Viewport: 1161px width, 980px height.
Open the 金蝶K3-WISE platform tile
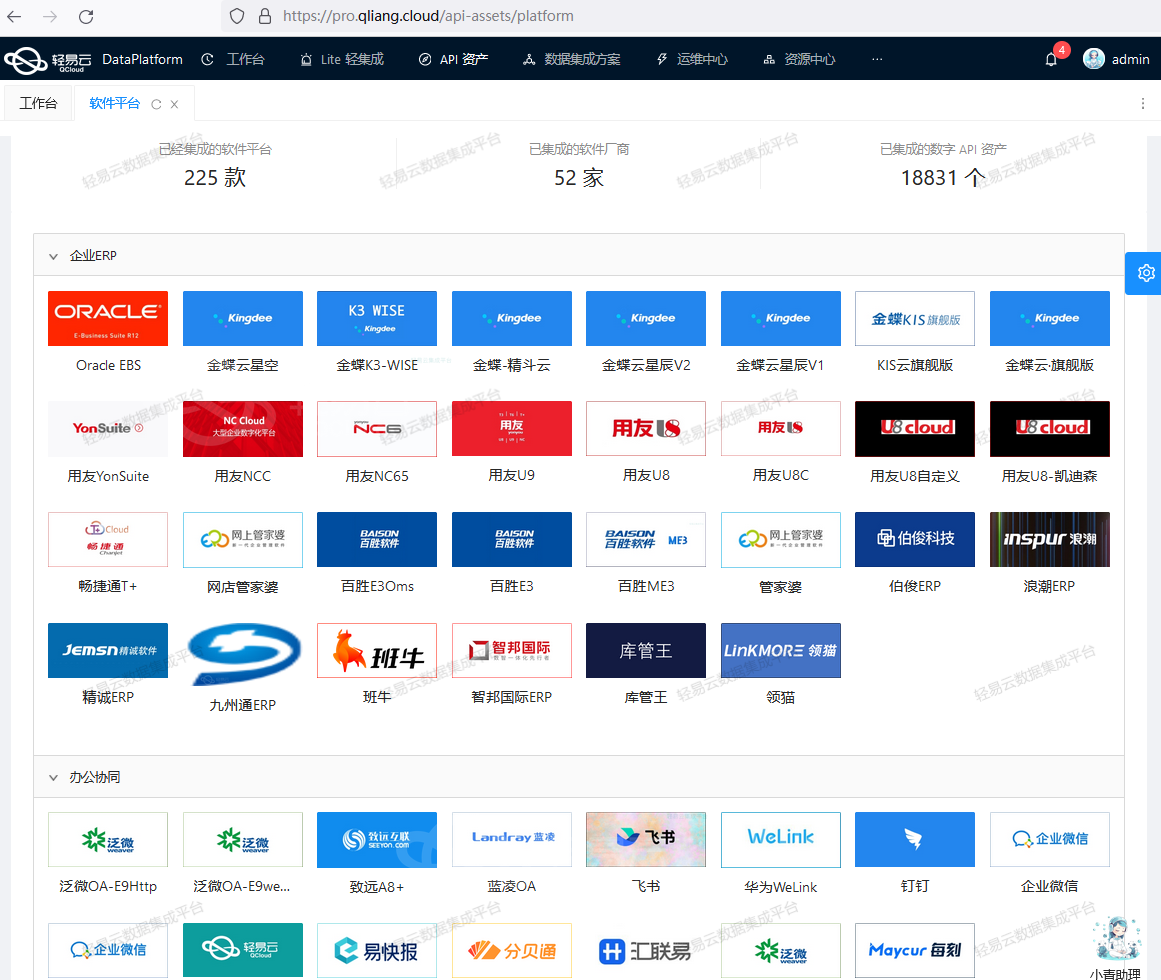pyautogui.click(x=377, y=318)
